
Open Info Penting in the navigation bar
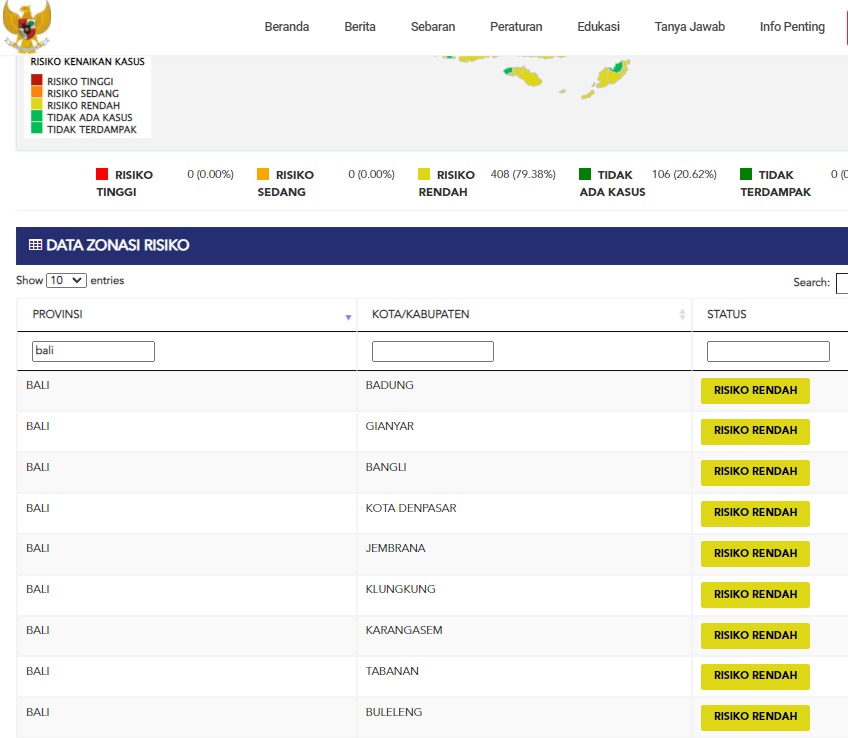tap(792, 27)
